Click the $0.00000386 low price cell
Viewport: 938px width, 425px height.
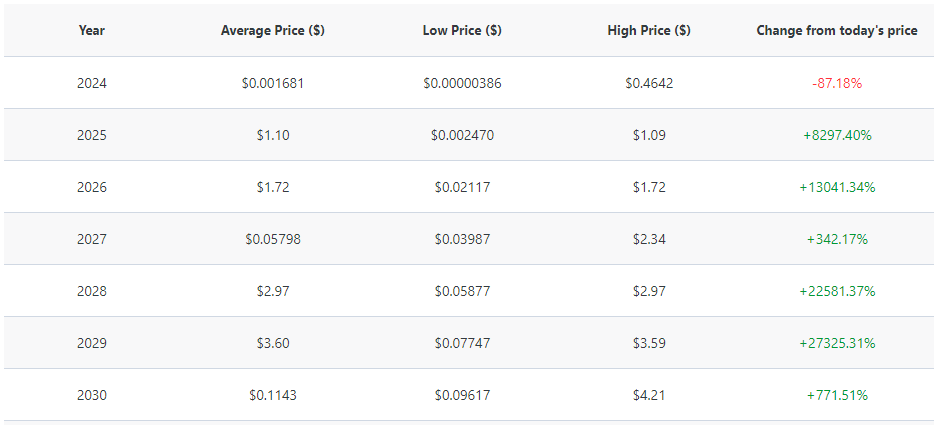click(462, 83)
